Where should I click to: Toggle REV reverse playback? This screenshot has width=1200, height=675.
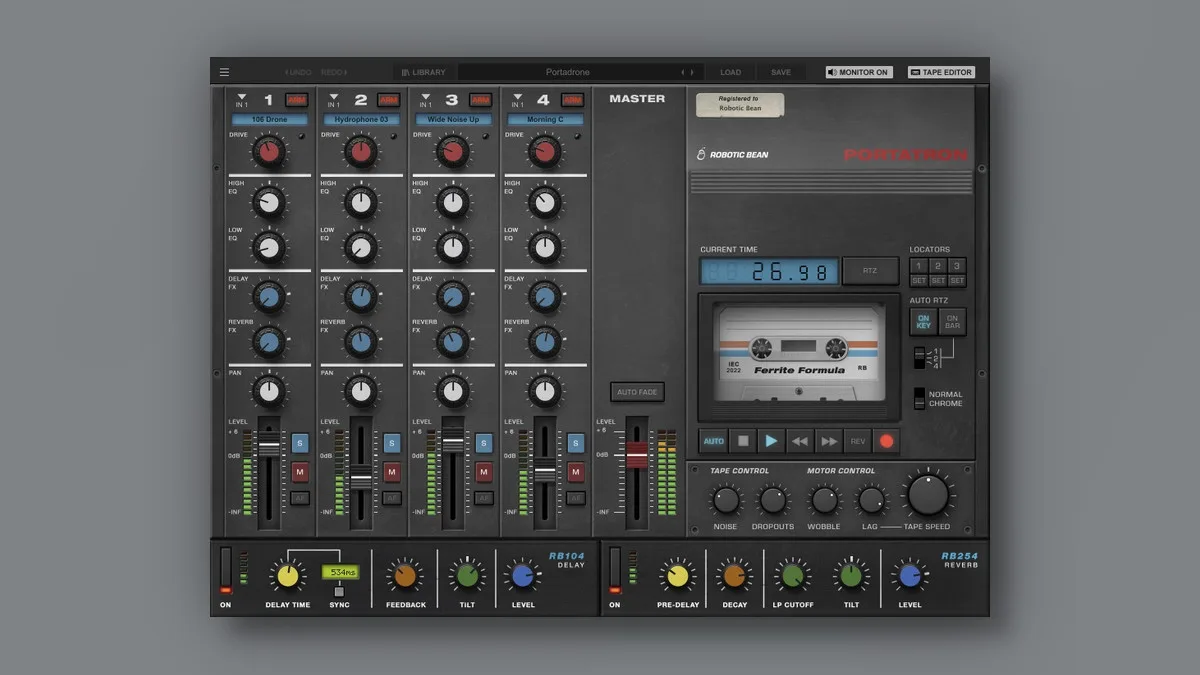tap(858, 440)
